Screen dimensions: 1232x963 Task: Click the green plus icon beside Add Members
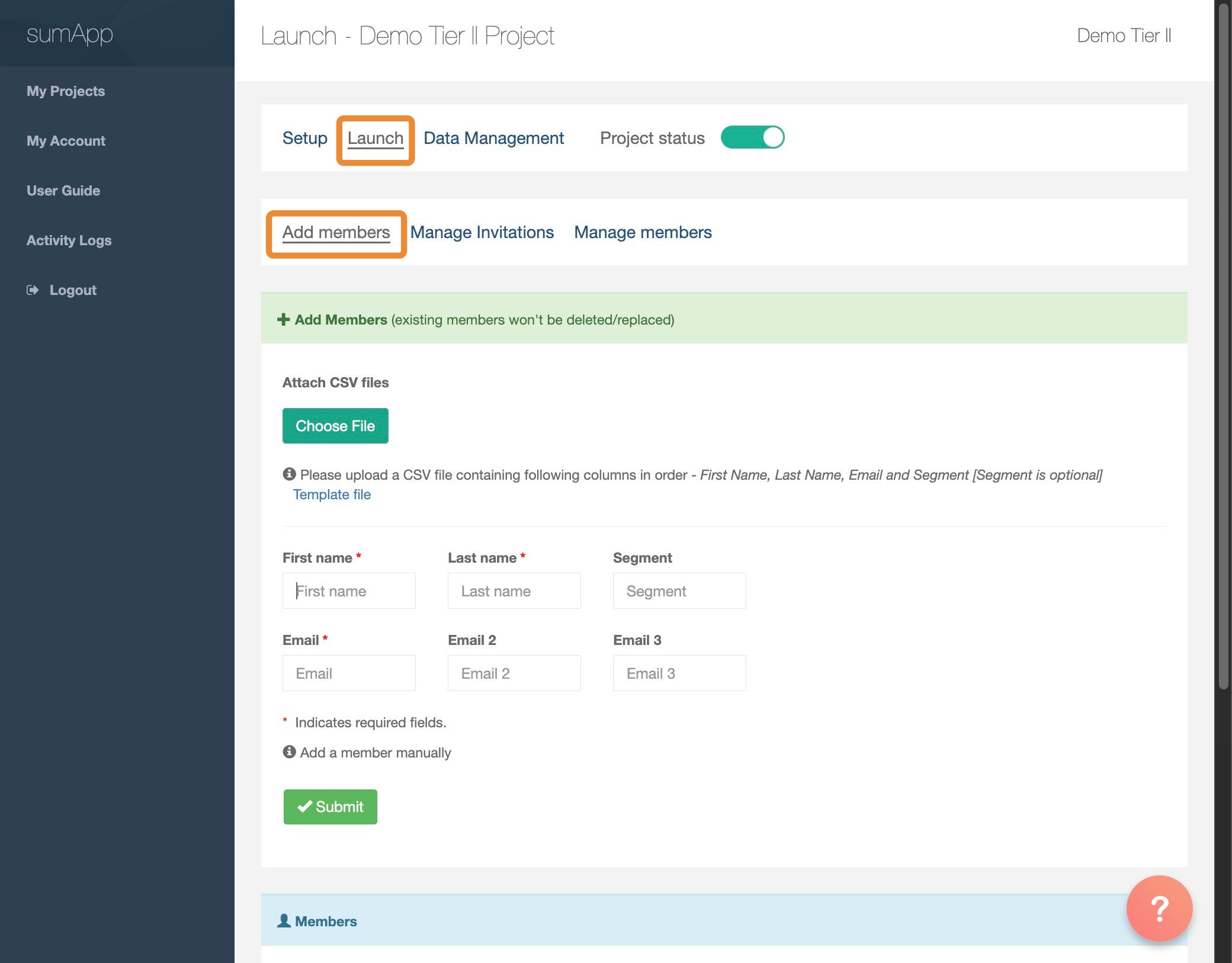pos(283,319)
